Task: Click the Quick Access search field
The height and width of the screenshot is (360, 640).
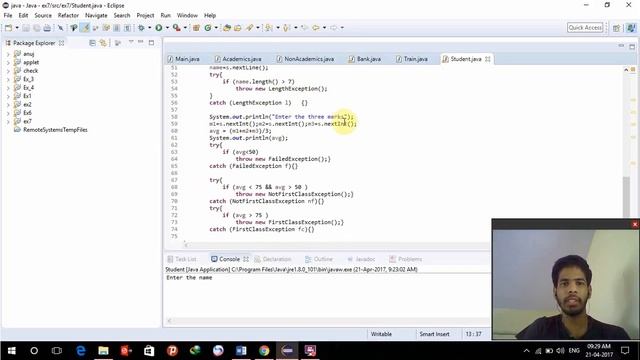Action: pos(585,28)
